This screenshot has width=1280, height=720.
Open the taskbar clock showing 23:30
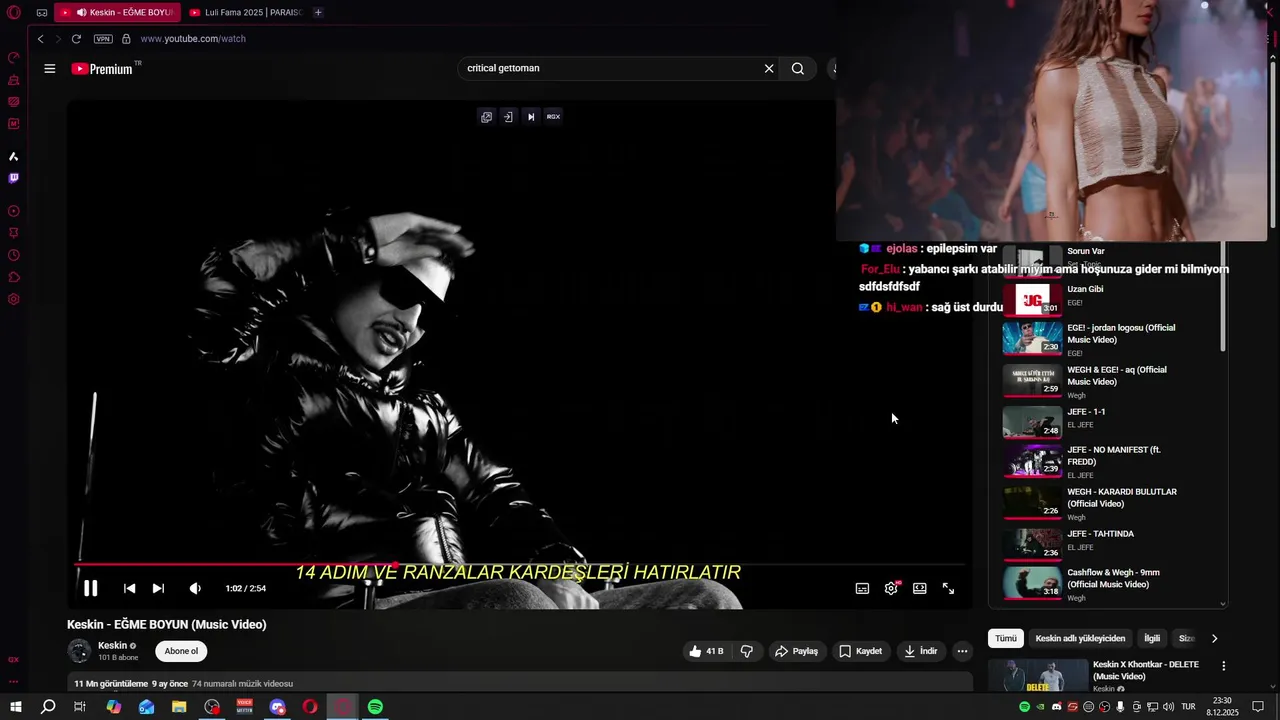(x=1222, y=706)
